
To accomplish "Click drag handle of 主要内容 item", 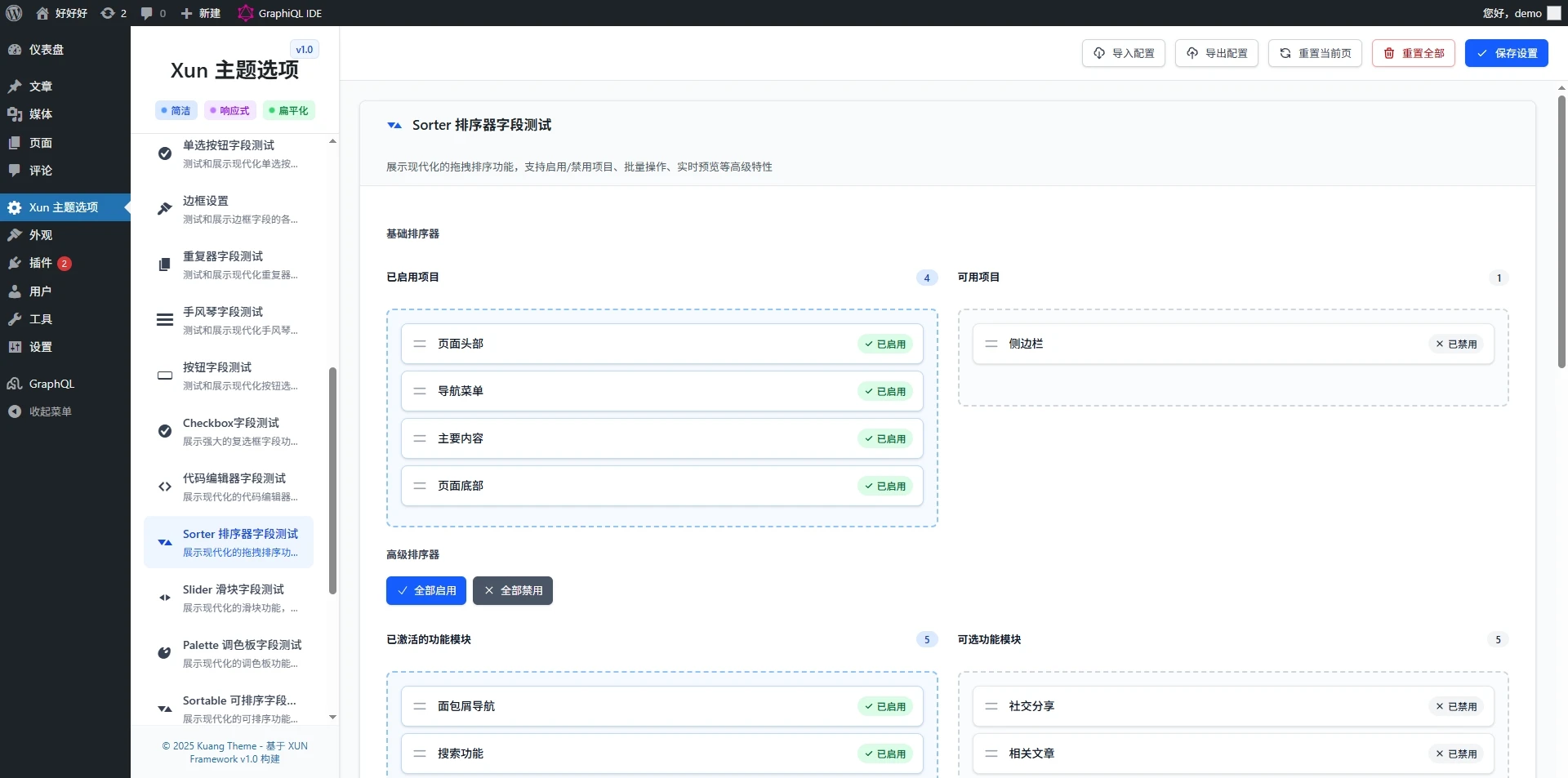I will tap(420, 439).
